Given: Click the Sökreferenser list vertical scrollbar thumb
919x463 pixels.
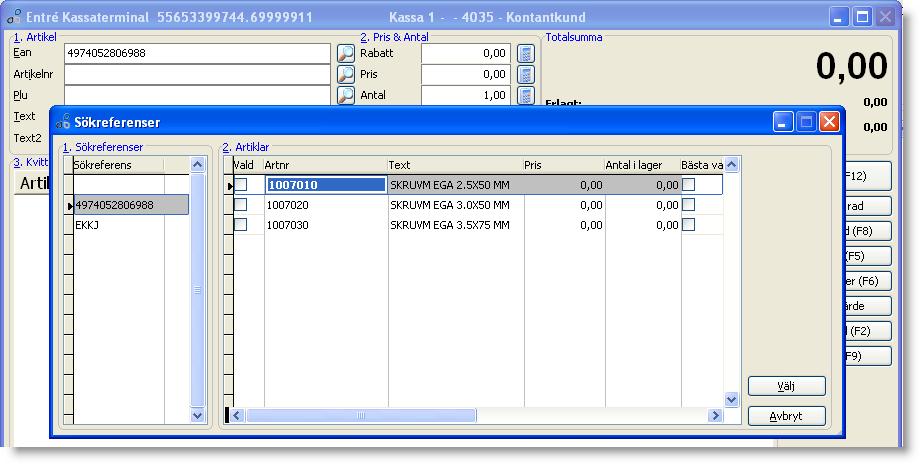Looking at the screenshot, I should 198,290.
